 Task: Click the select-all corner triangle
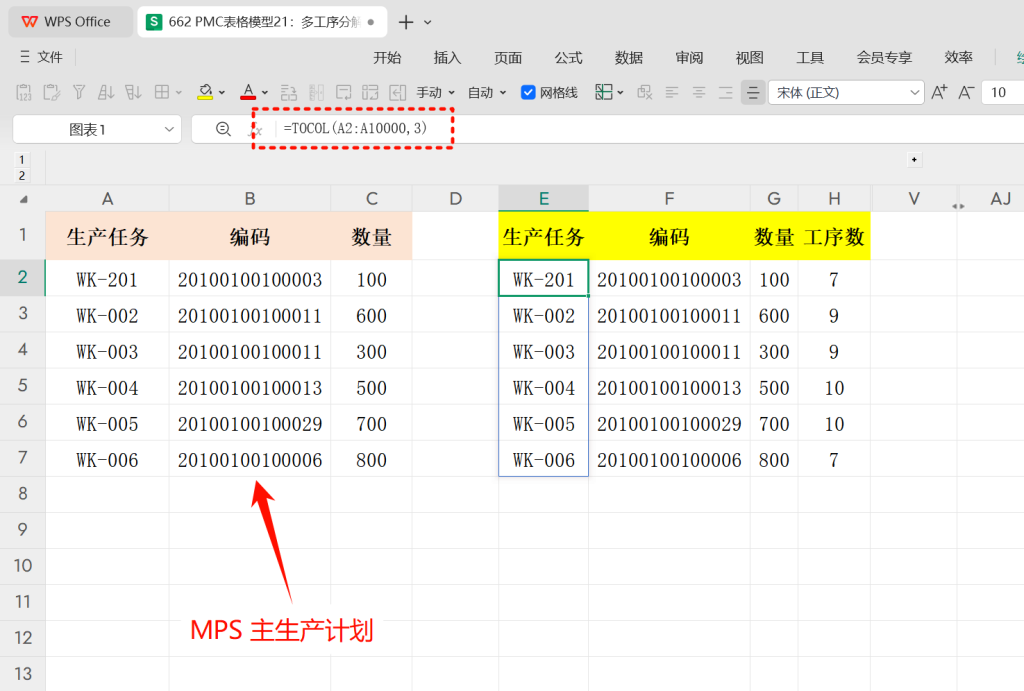24,199
